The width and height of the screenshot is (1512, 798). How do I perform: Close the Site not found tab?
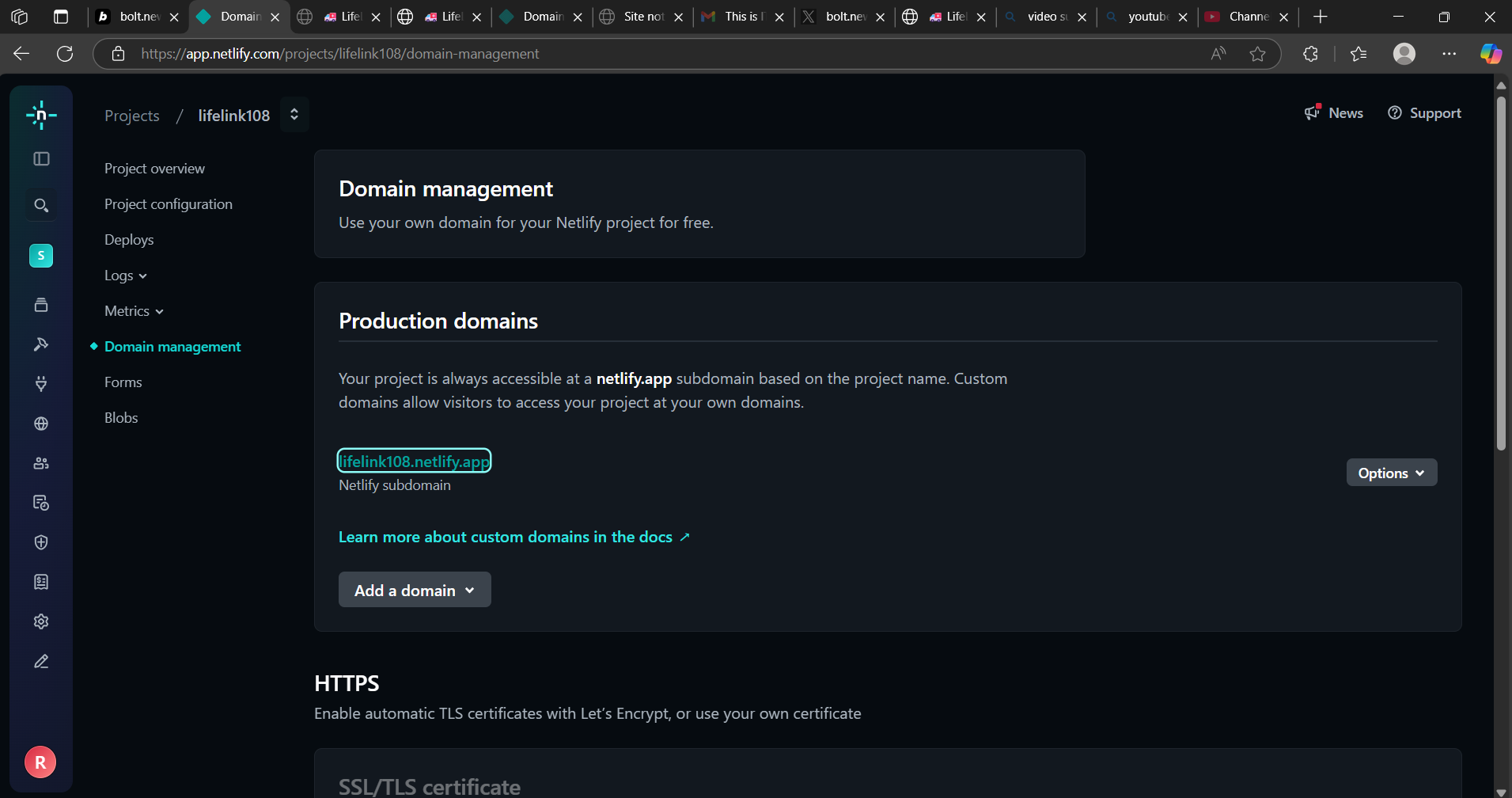coord(678,17)
